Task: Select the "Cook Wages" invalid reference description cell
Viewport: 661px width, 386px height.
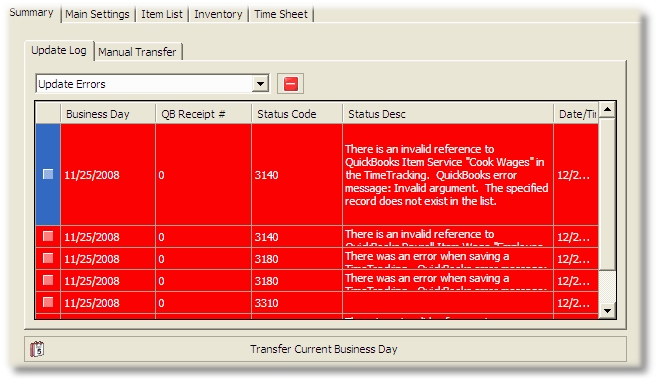Action: (x=448, y=174)
